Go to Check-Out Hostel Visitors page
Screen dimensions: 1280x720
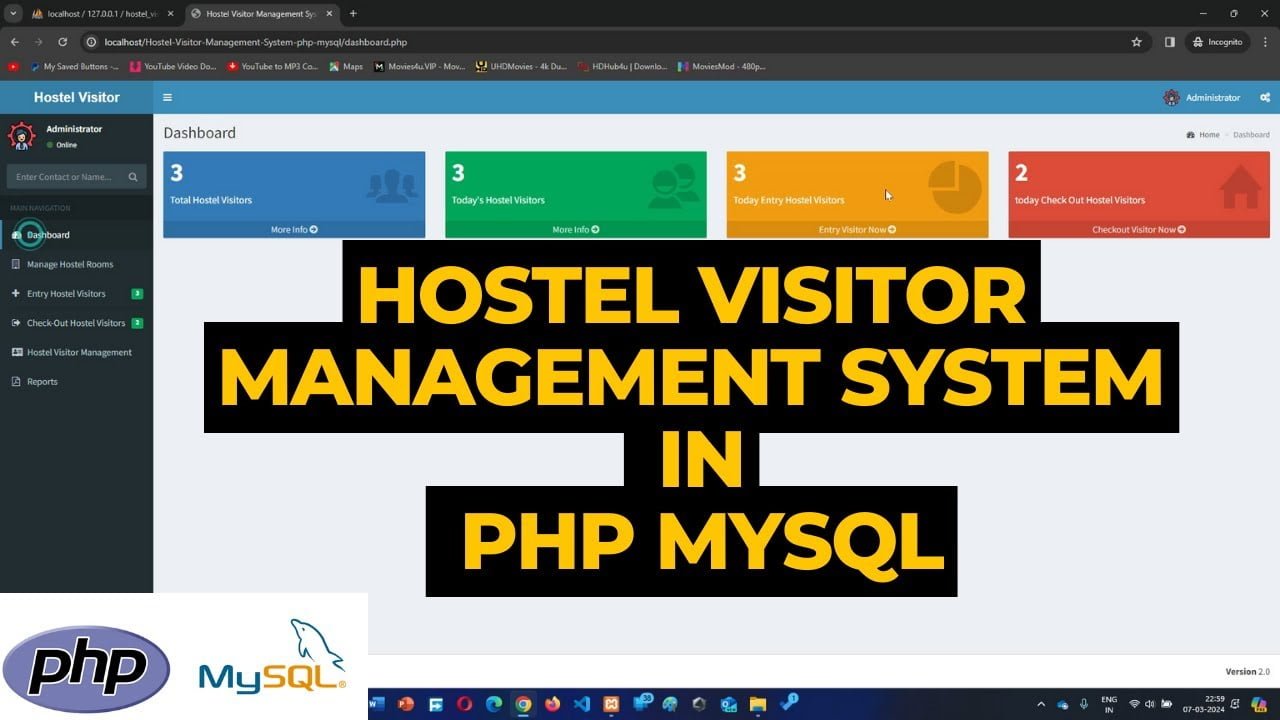click(76, 323)
